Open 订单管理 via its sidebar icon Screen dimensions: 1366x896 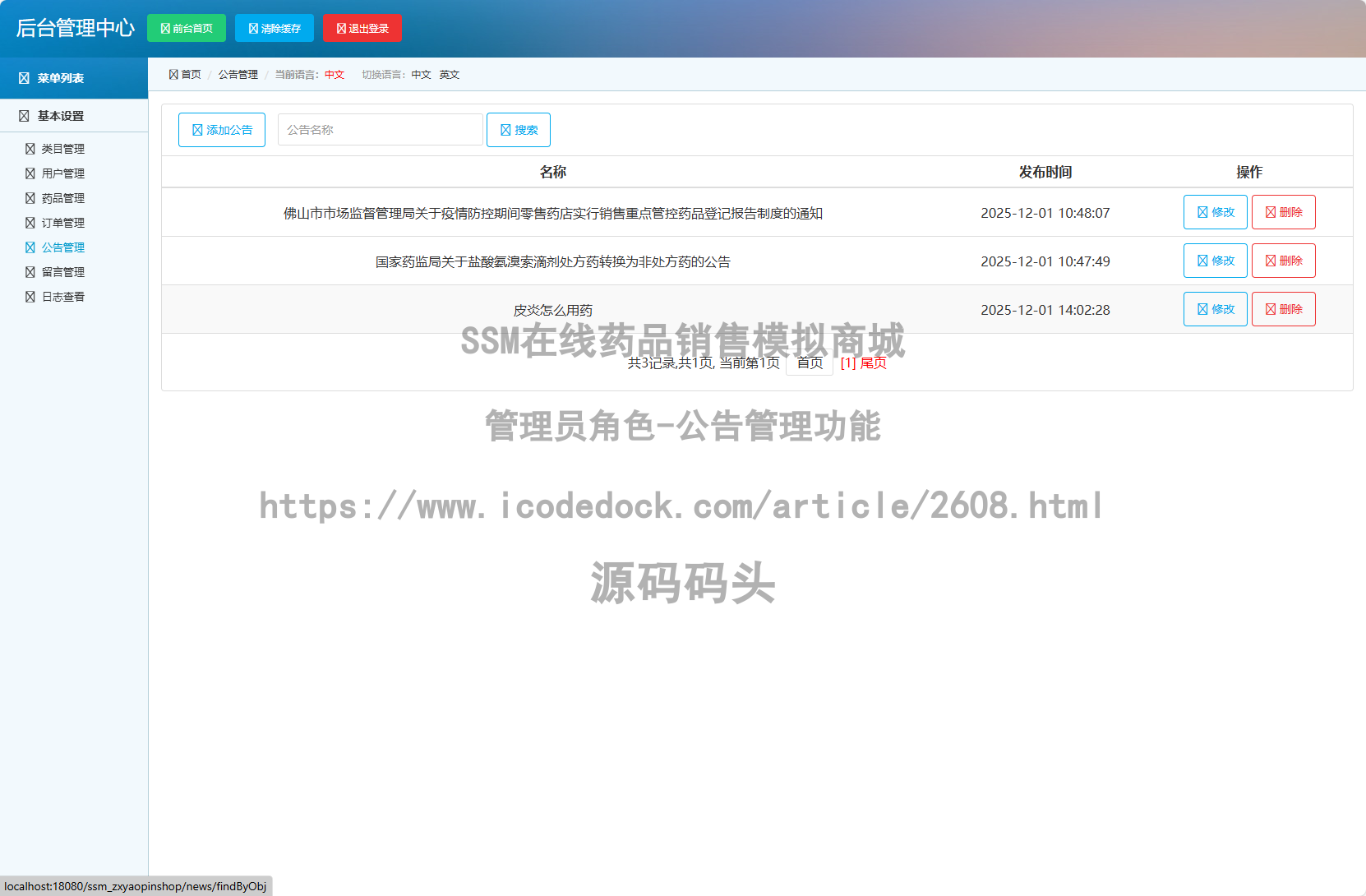coord(29,223)
